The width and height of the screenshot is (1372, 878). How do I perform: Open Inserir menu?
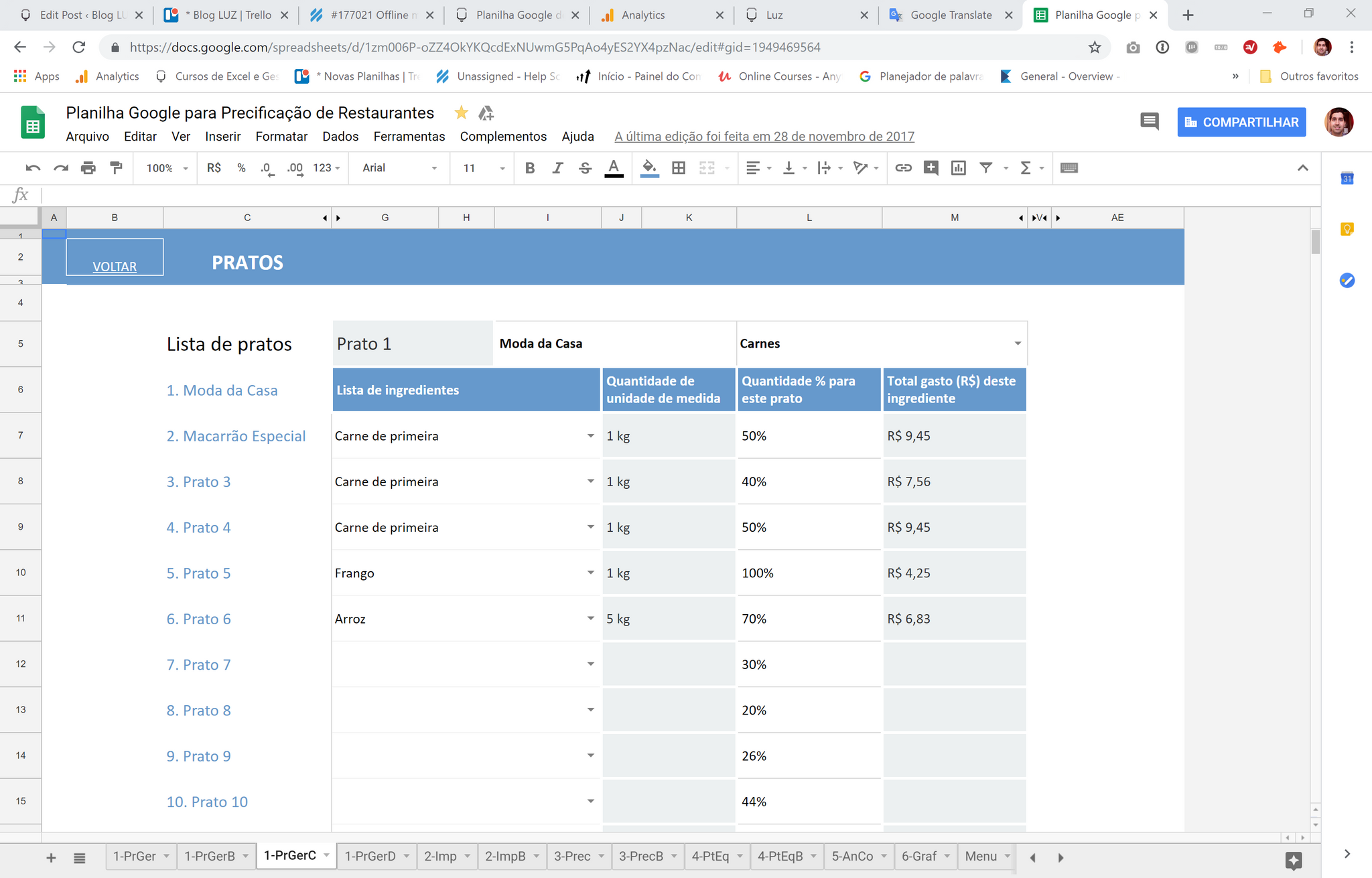[222, 137]
